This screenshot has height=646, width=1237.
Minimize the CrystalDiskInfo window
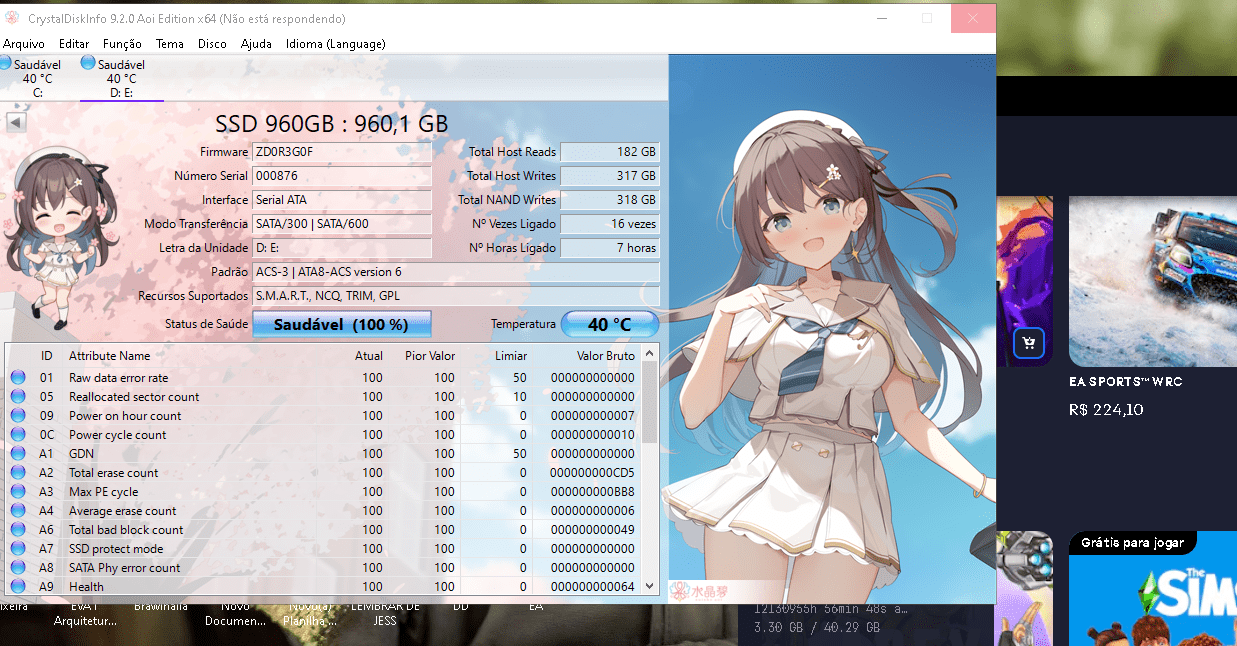point(882,18)
